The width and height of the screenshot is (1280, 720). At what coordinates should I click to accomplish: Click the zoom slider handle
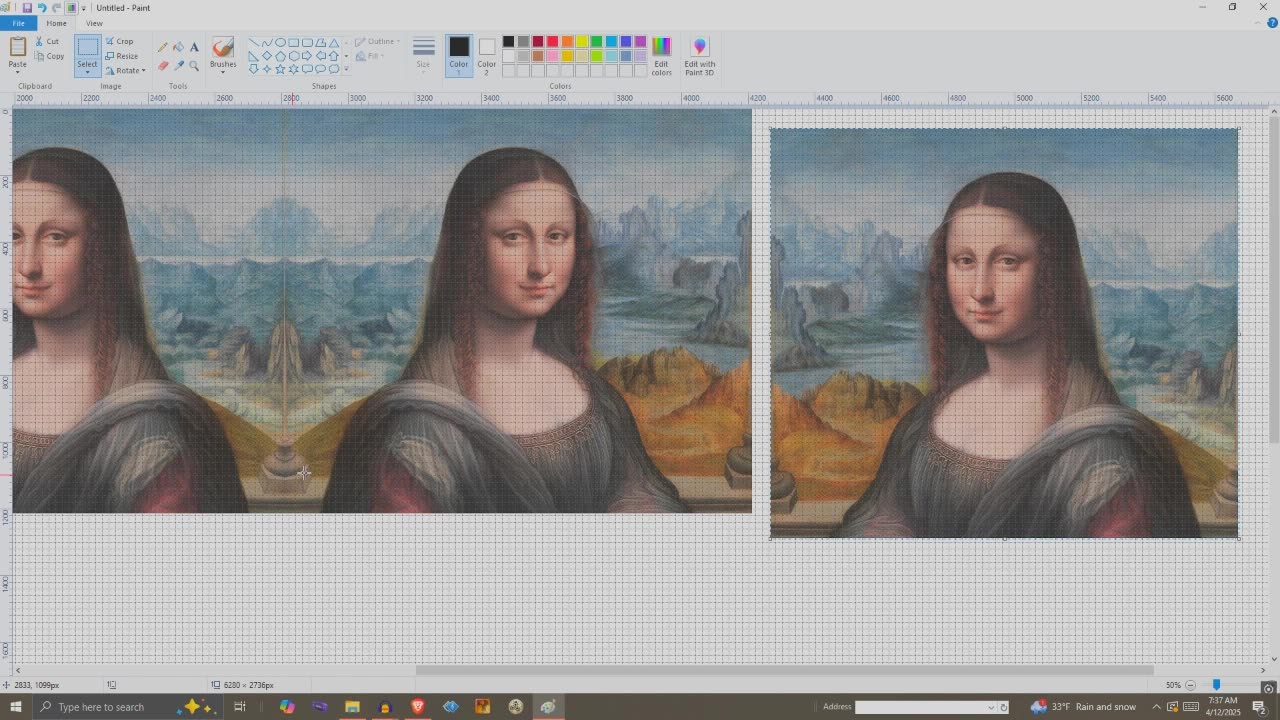(1216, 685)
